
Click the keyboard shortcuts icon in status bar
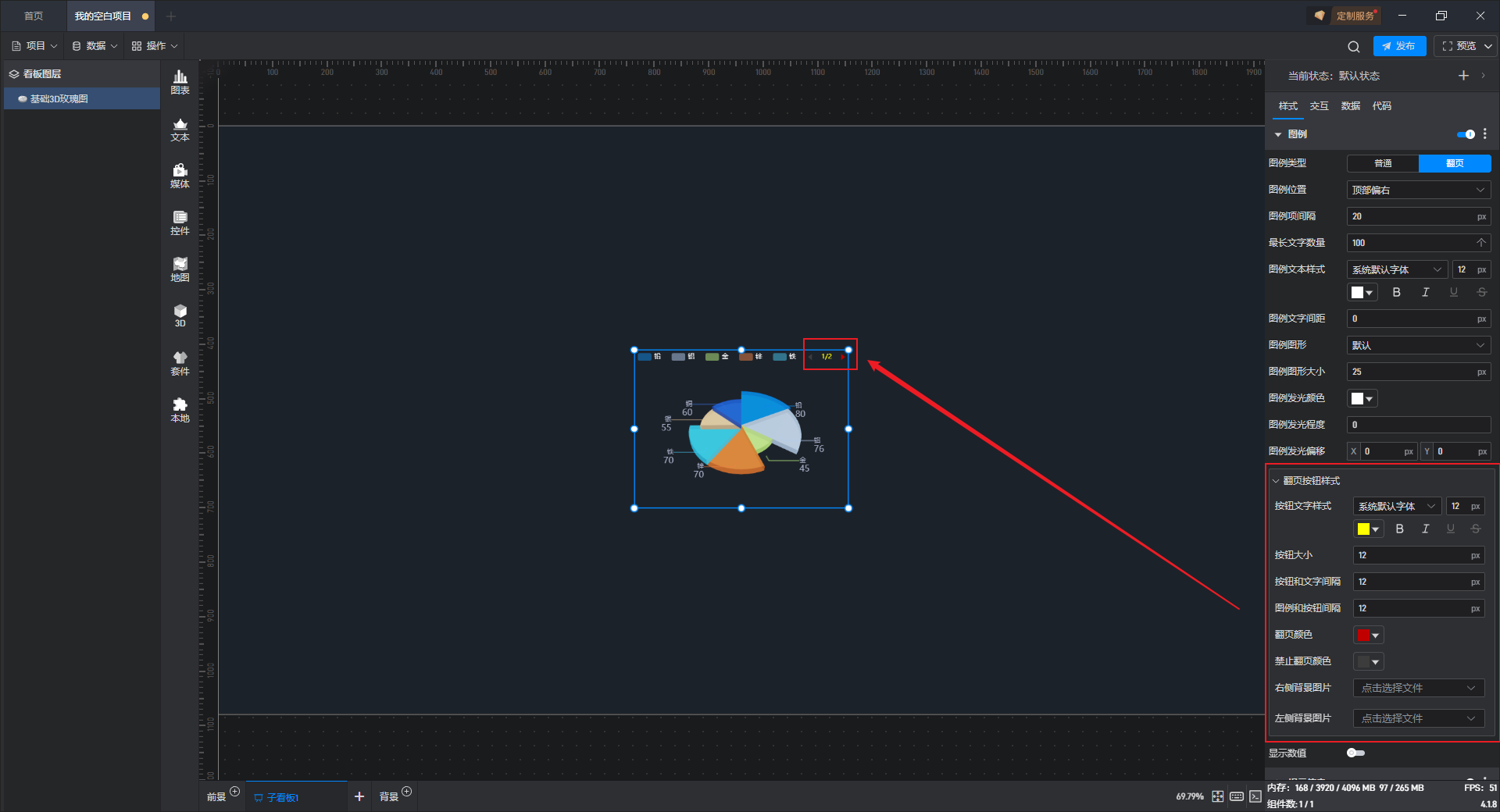pyautogui.click(x=1237, y=796)
